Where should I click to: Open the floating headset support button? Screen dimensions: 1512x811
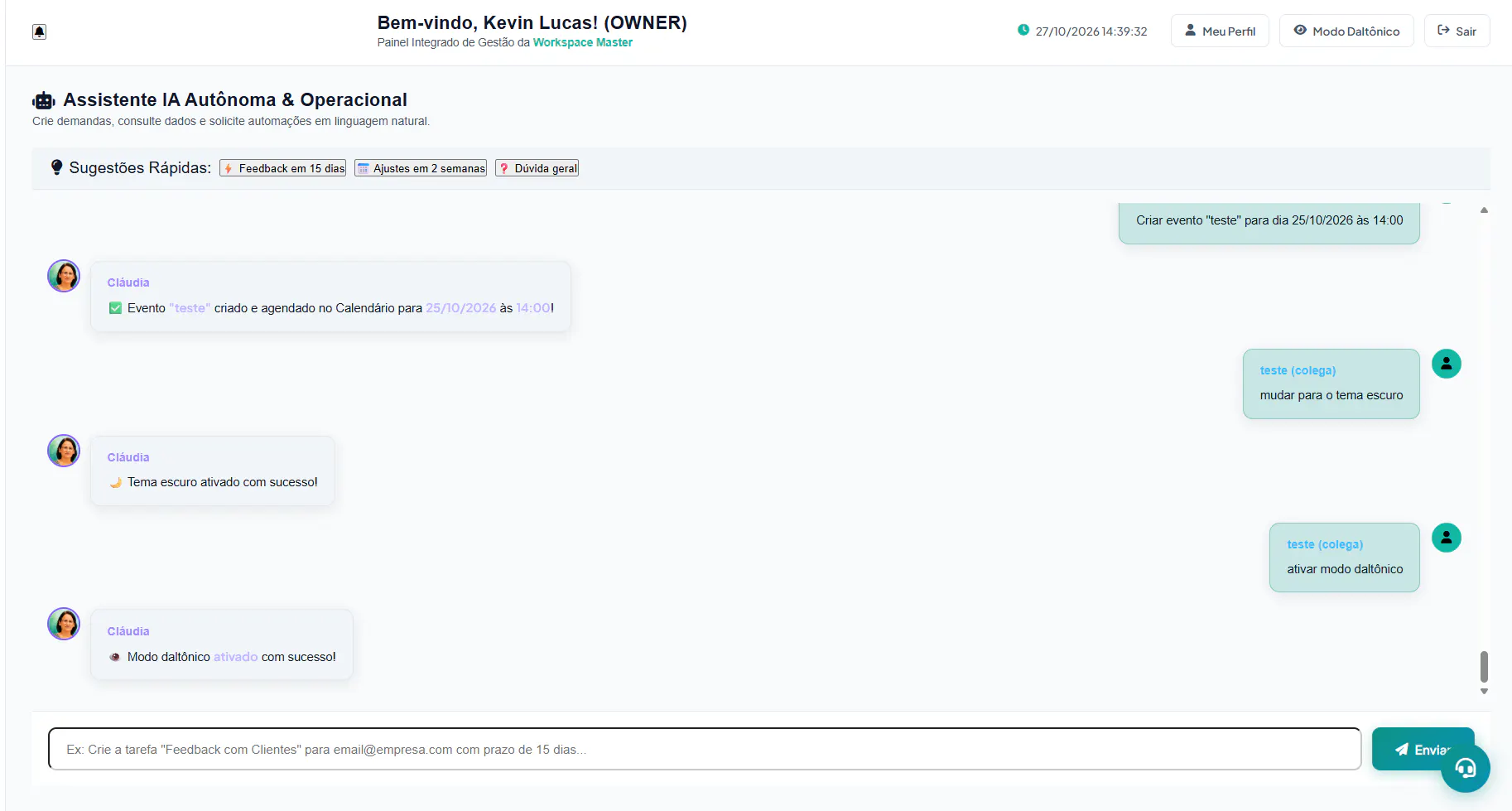1465,768
